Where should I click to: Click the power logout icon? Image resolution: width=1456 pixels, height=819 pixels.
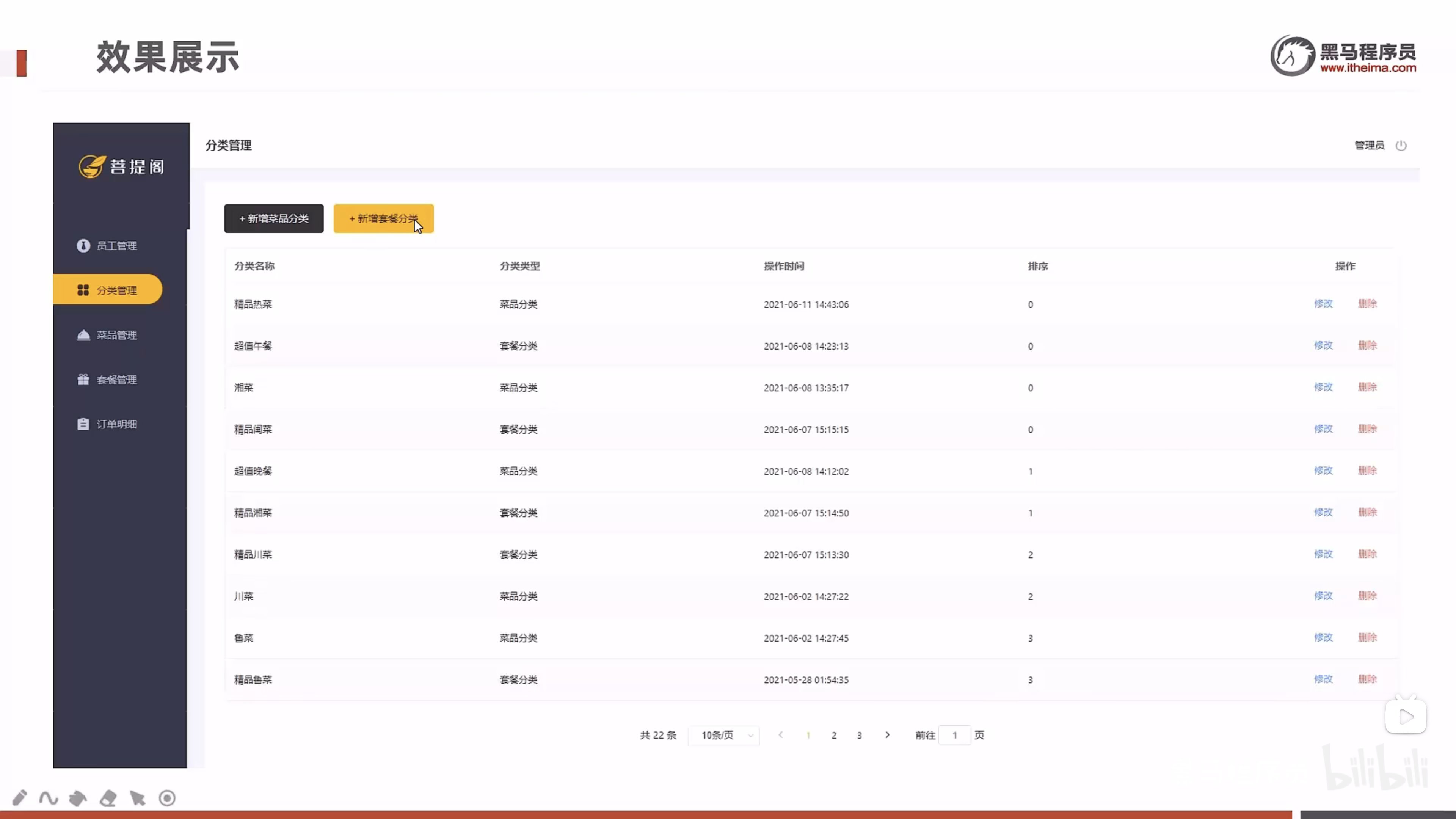pyautogui.click(x=1401, y=145)
